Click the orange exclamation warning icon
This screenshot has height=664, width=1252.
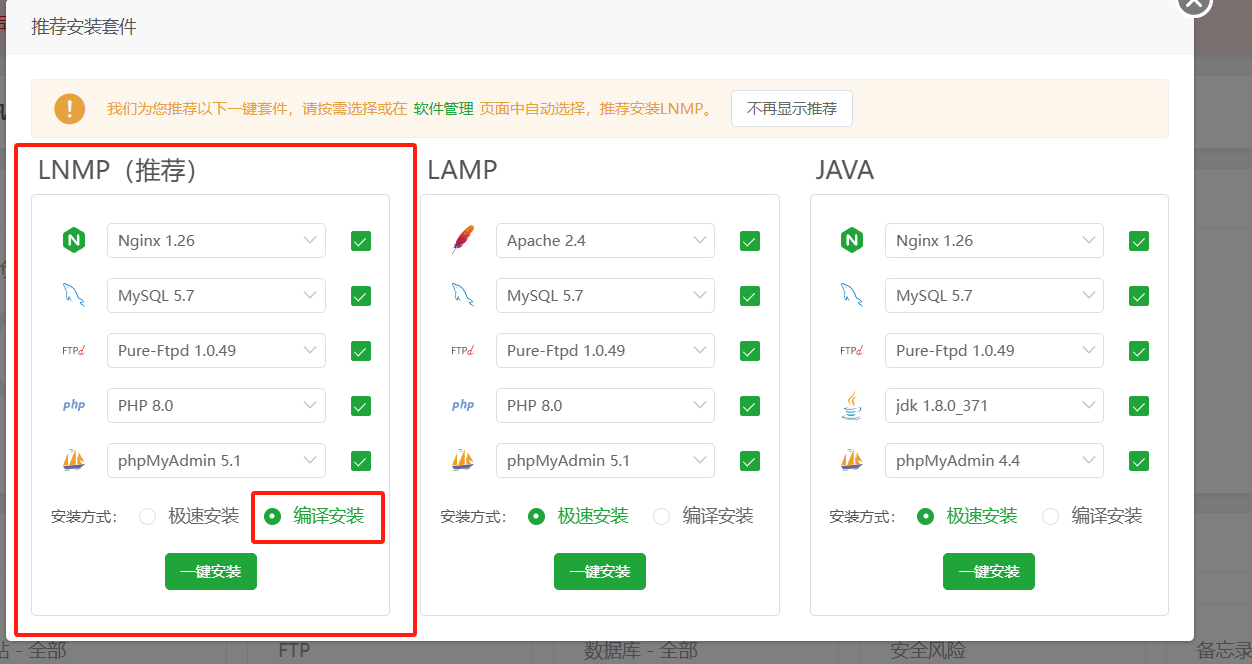(x=69, y=108)
